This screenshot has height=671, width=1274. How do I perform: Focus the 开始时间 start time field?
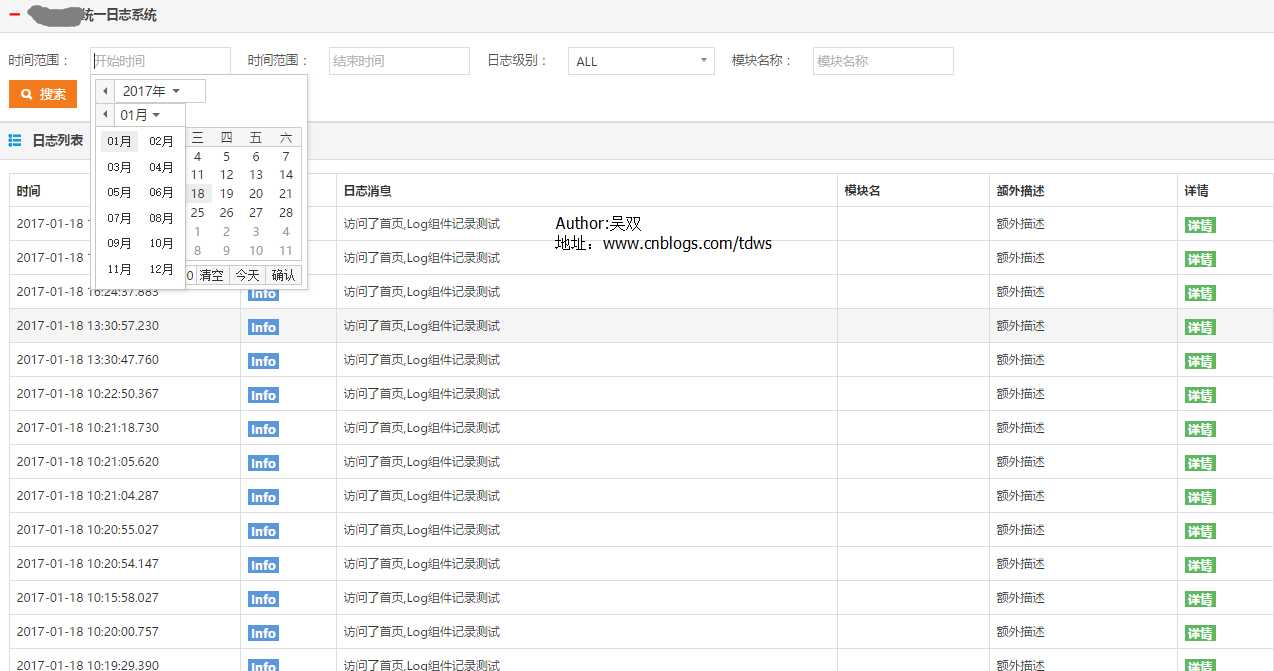tap(160, 61)
